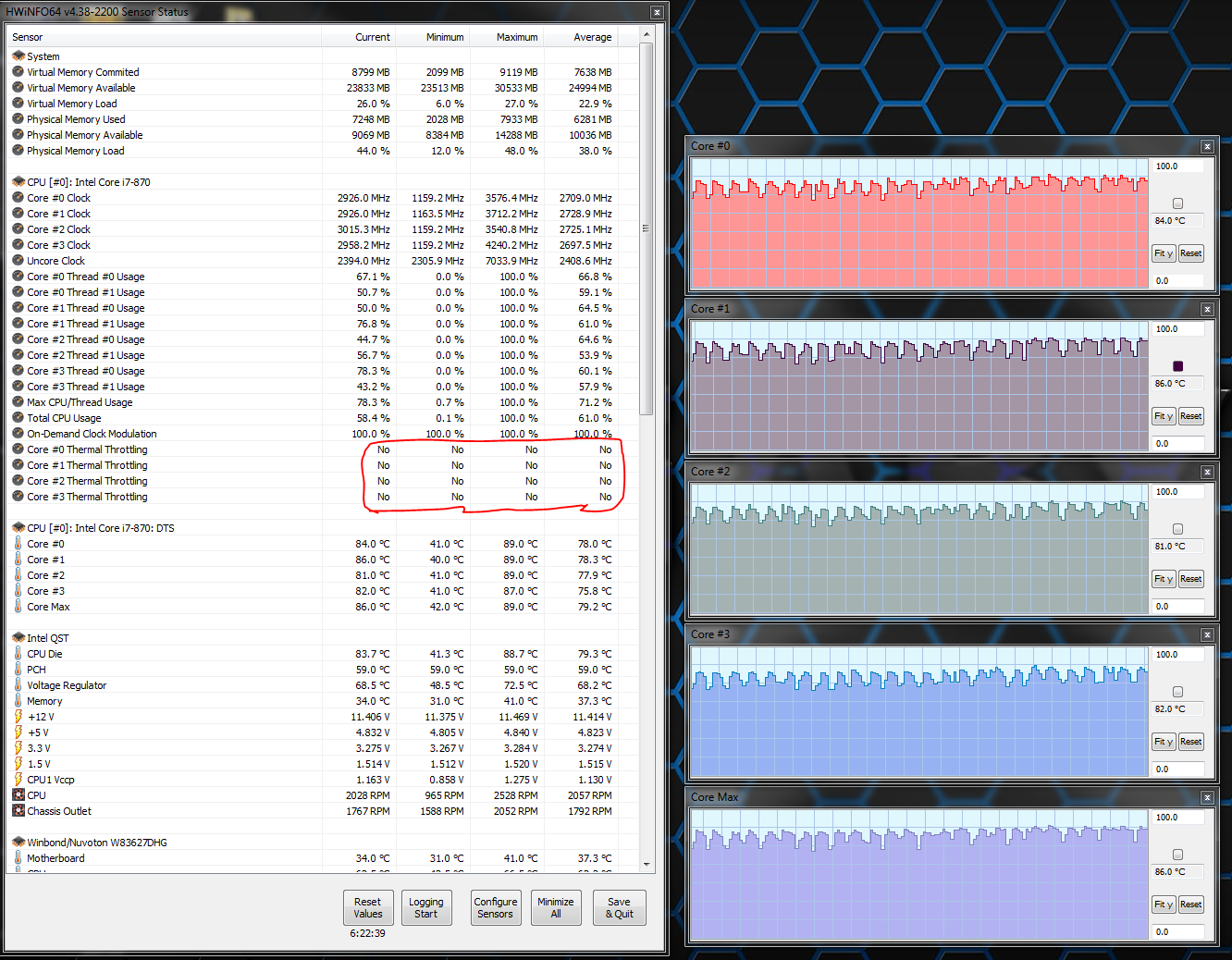This screenshot has width=1232, height=960.
Task: Click icon beside On-Demand Clock Modulation
Action: click(x=18, y=434)
